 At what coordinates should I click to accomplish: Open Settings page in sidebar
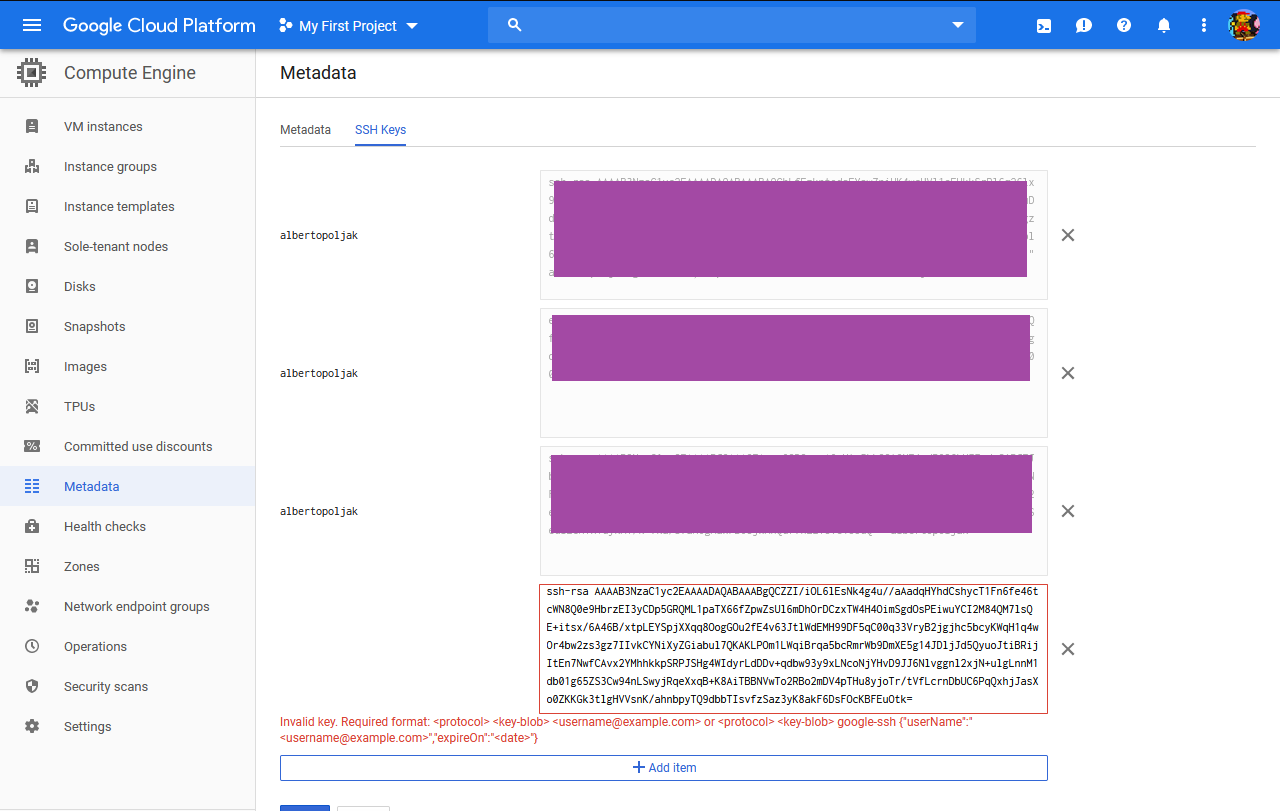88,727
